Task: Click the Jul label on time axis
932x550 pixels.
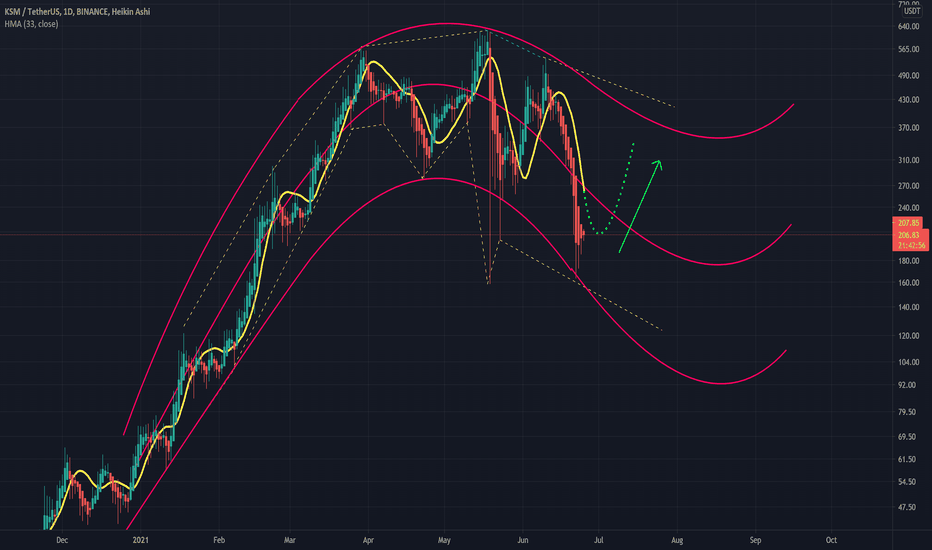Action: point(599,540)
